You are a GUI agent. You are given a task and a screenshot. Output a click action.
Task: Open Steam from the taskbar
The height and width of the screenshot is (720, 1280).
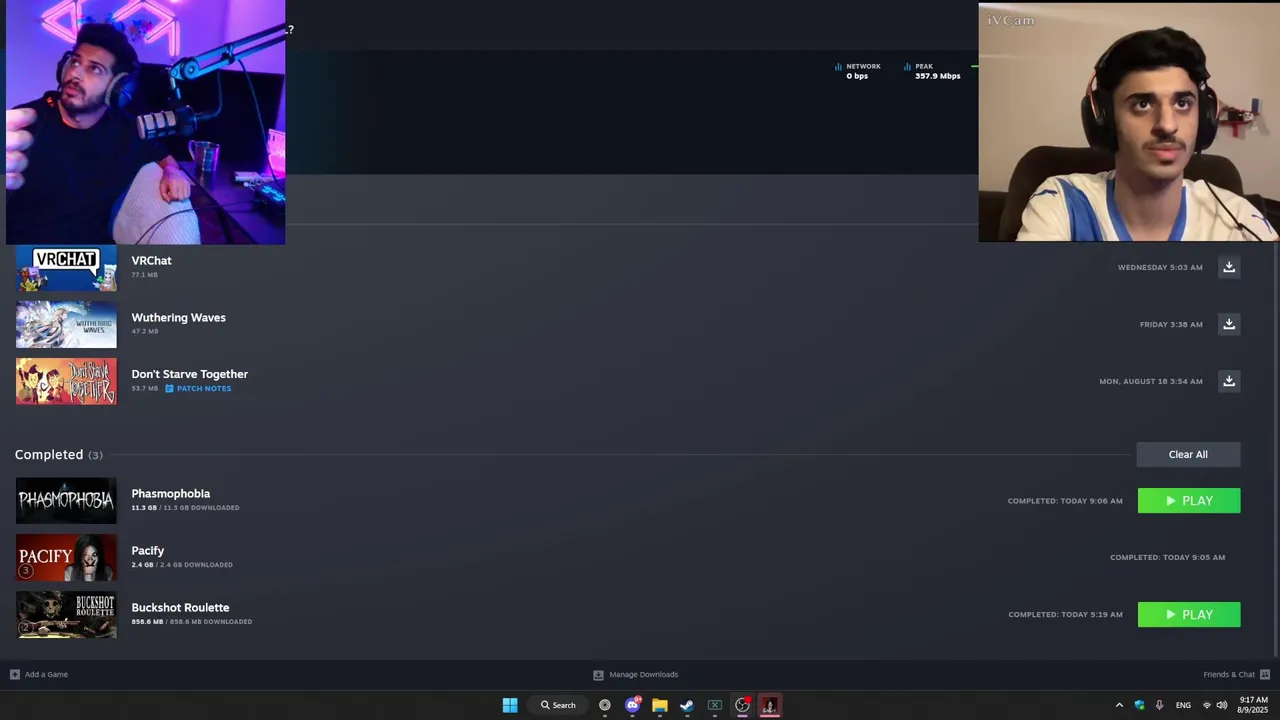click(x=687, y=705)
